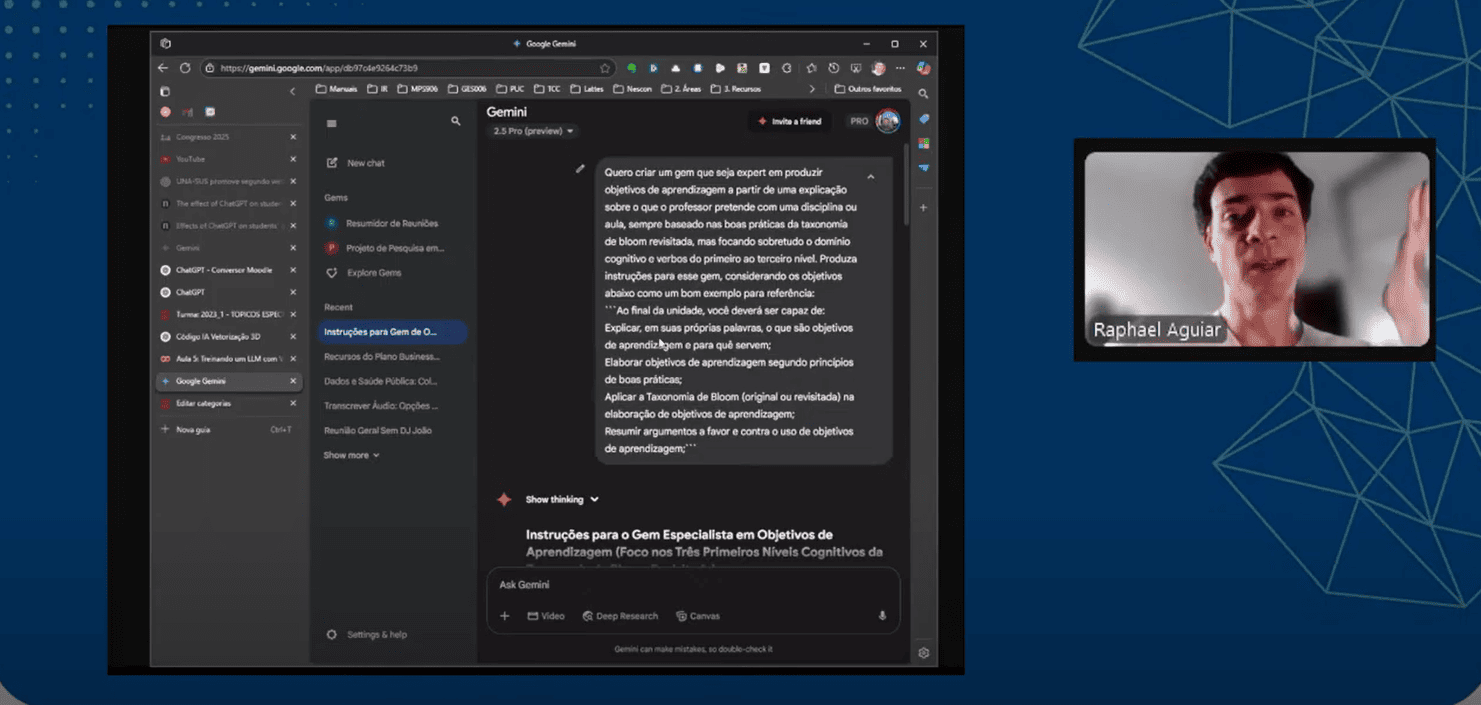
Task: Collapse the prompt text with the chevron
Action: (871, 177)
